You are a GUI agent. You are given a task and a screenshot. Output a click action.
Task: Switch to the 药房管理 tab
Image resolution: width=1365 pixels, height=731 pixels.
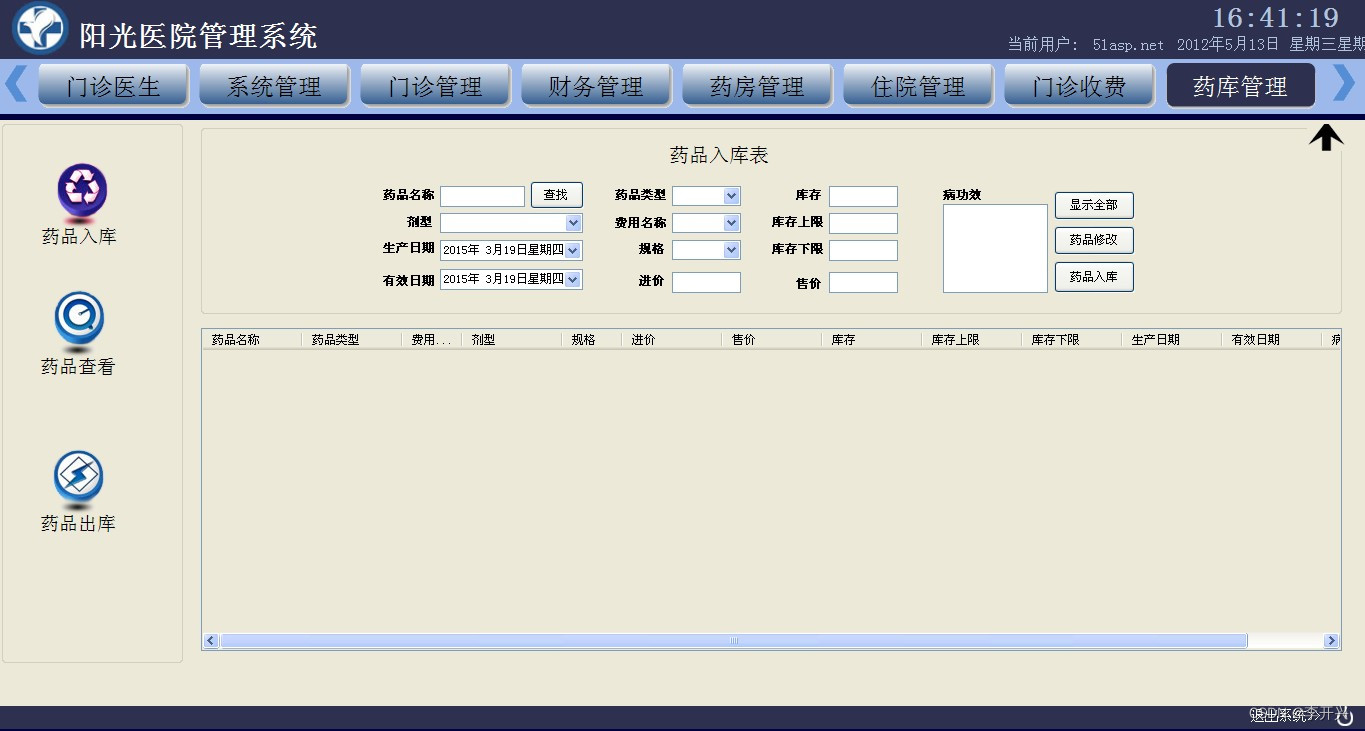pyautogui.click(x=757, y=86)
